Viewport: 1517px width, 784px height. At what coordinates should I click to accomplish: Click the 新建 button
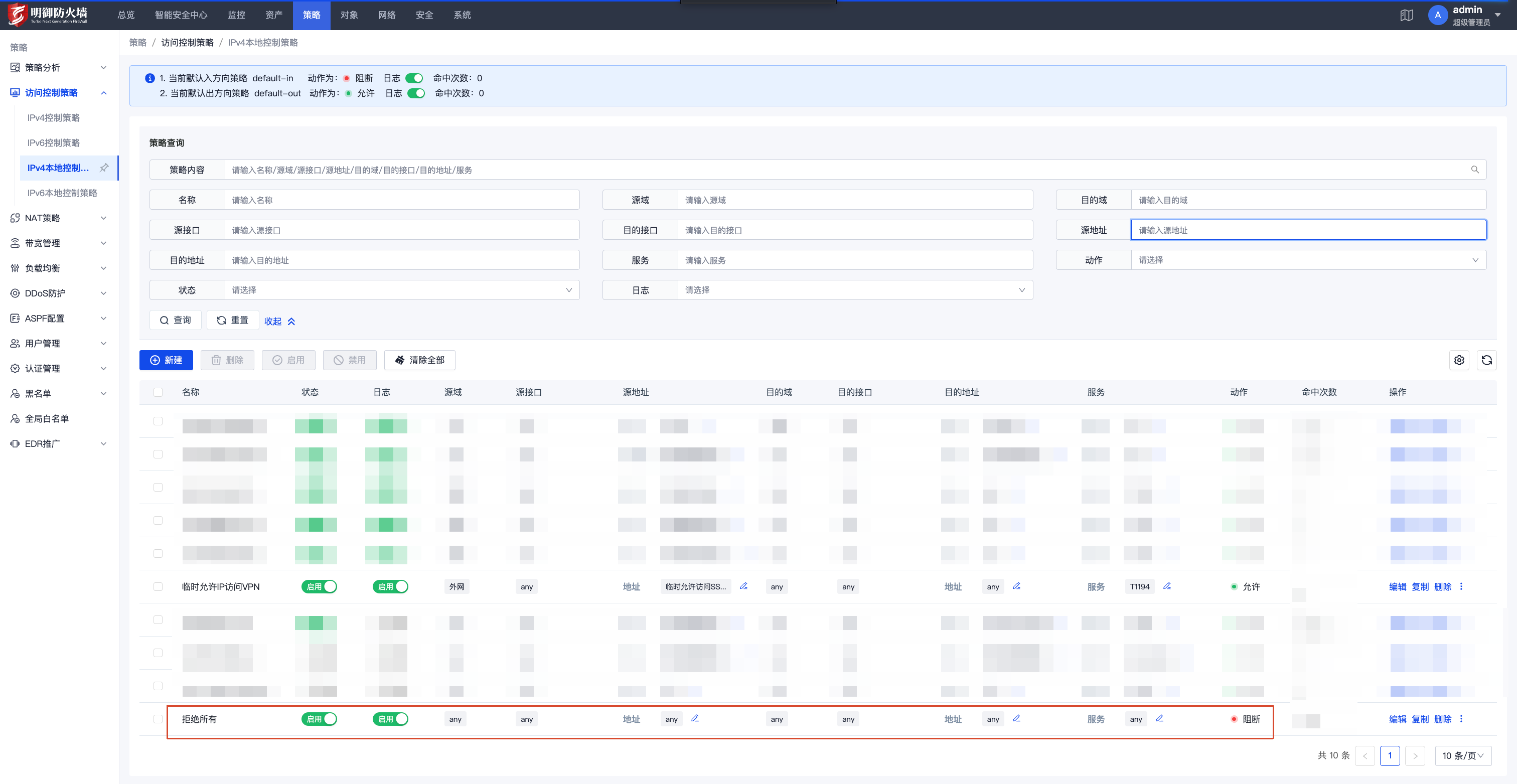(x=166, y=360)
